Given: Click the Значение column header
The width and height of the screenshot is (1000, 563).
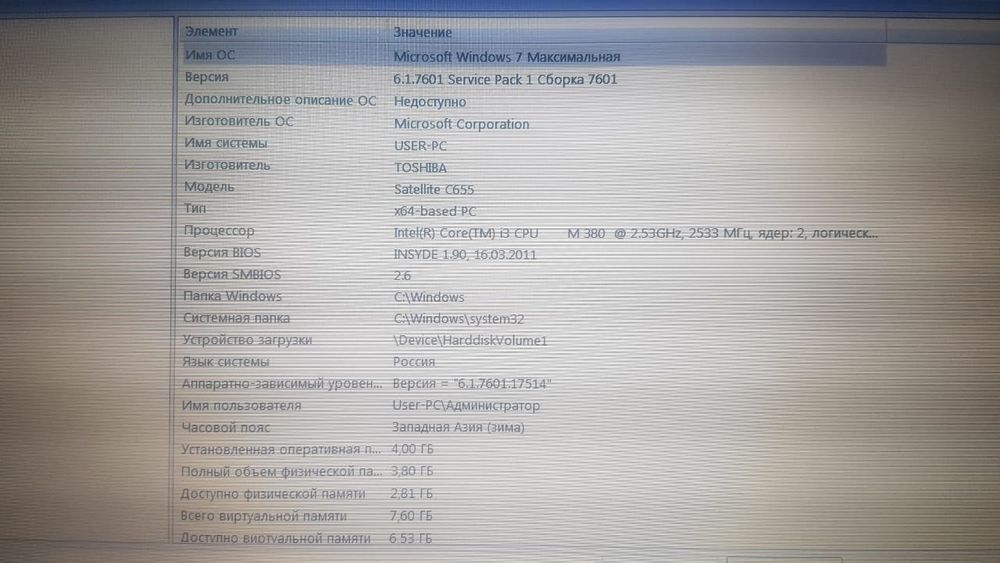Looking at the screenshot, I should [x=422, y=32].
